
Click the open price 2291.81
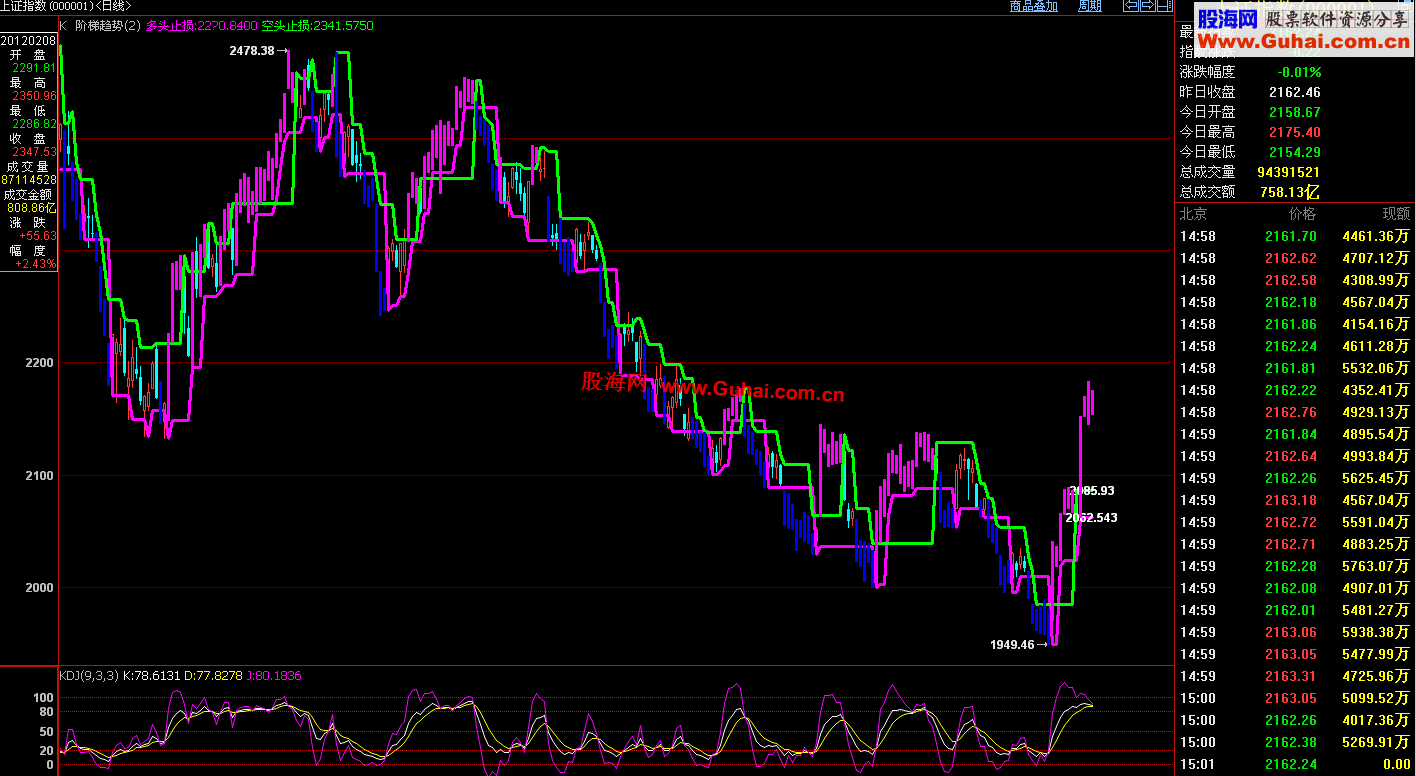pyautogui.click(x=33, y=68)
